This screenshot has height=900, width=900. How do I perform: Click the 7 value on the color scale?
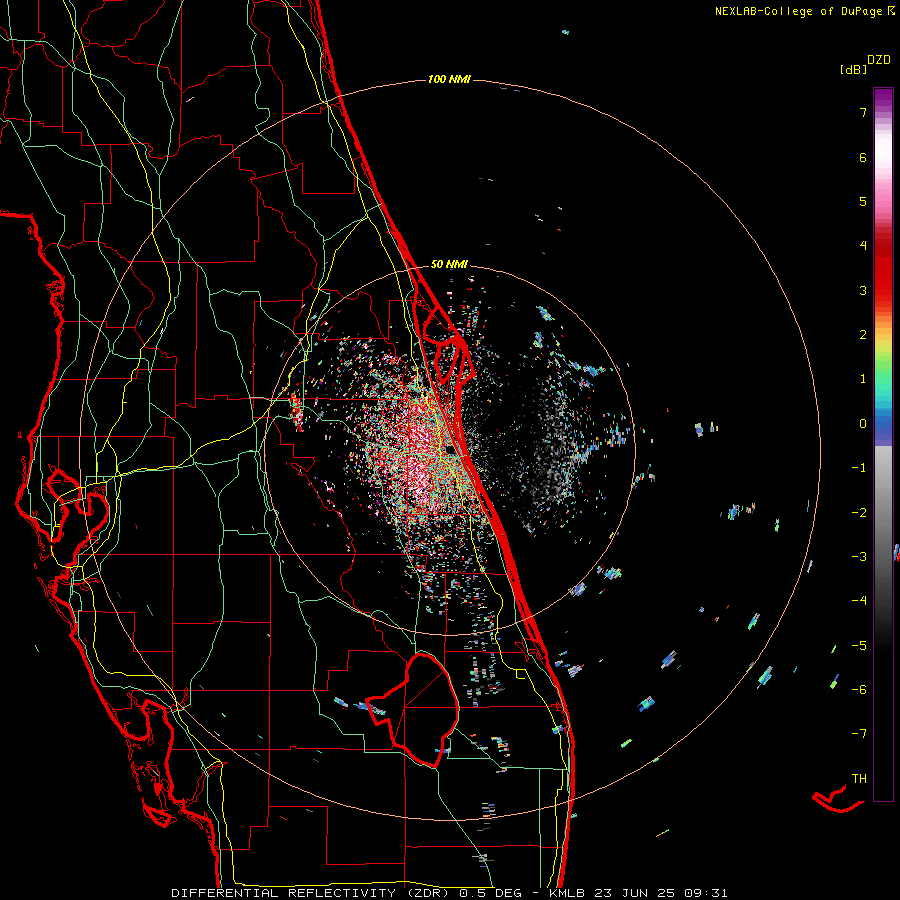pyautogui.click(x=863, y=112)
